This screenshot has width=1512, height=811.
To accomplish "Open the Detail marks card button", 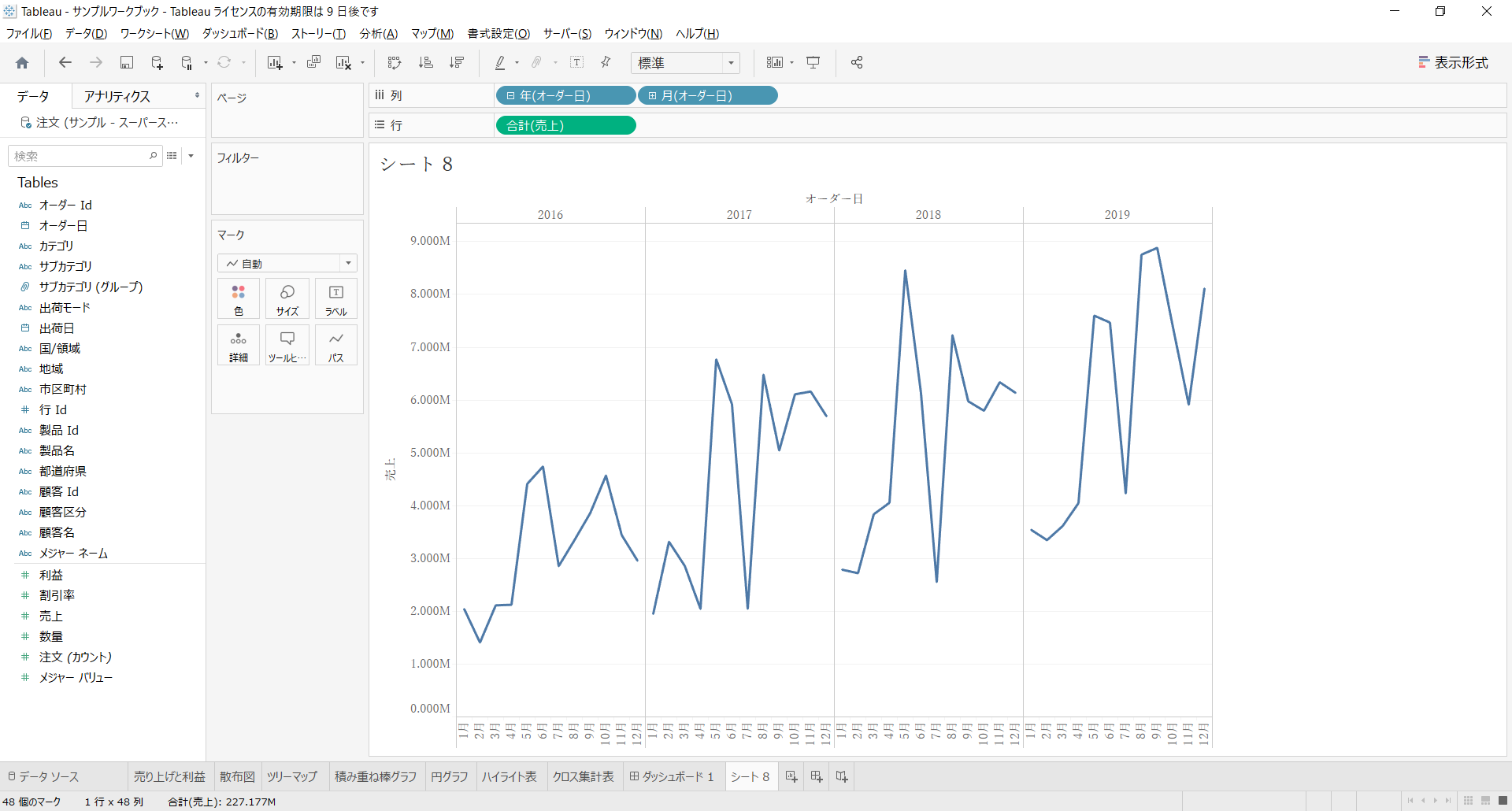I will coord(239,346).
